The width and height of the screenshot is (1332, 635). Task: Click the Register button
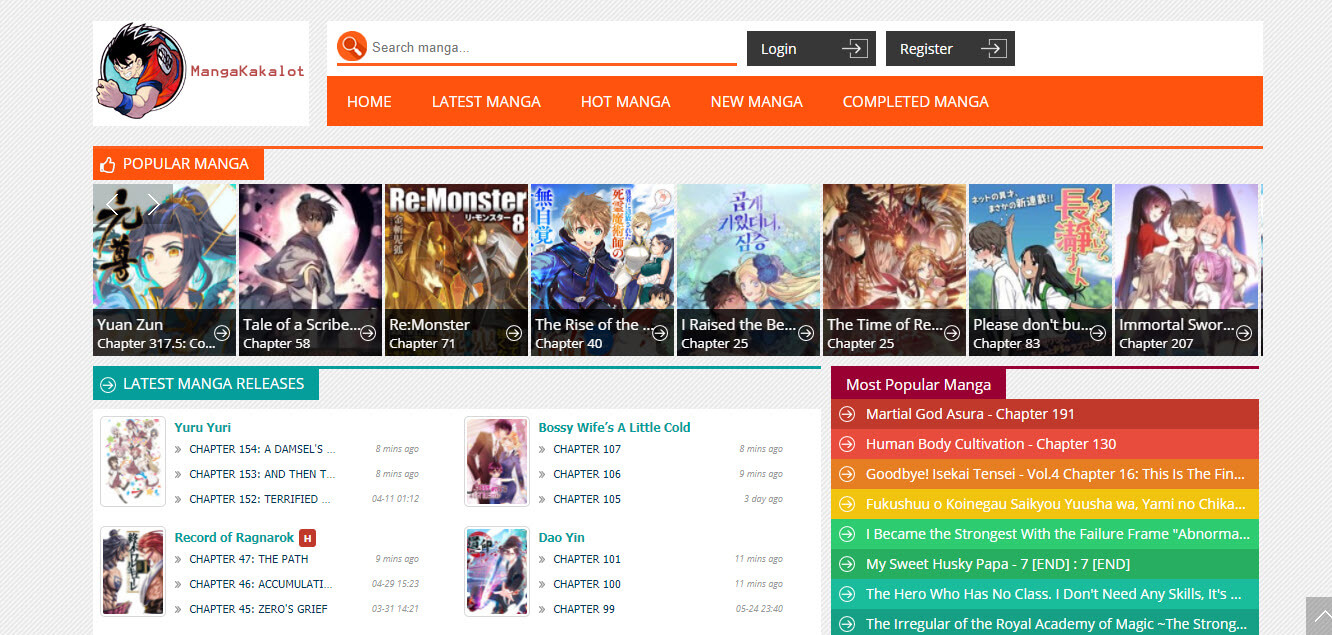coord(950,48)
